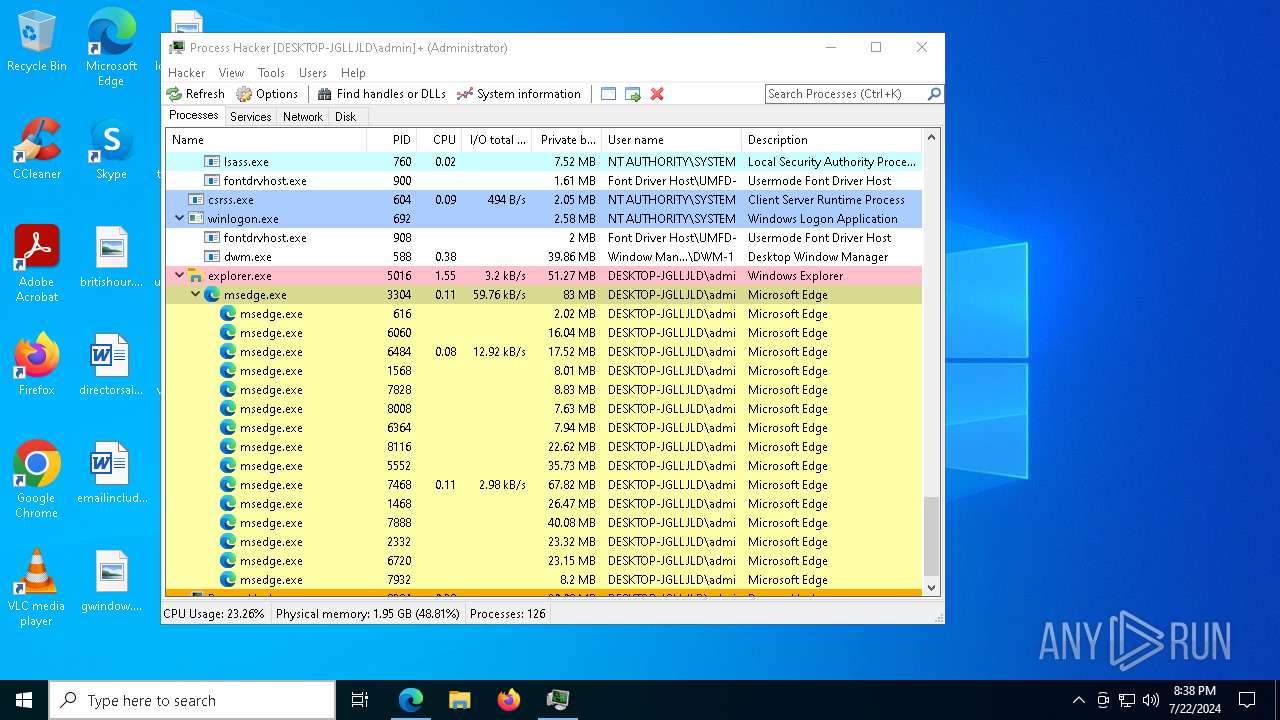Screen dimensions: 1280x720
Task: Click Edge icon of msedge.exe PID 6484
Action: (x=228, y=352)
